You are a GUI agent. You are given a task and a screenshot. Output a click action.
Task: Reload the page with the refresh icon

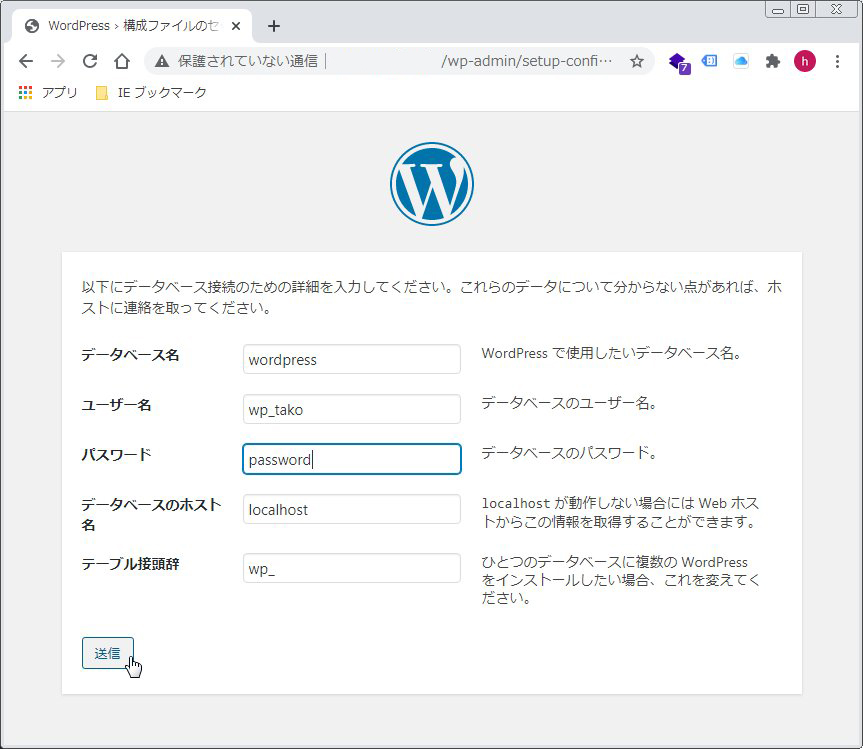90,61
